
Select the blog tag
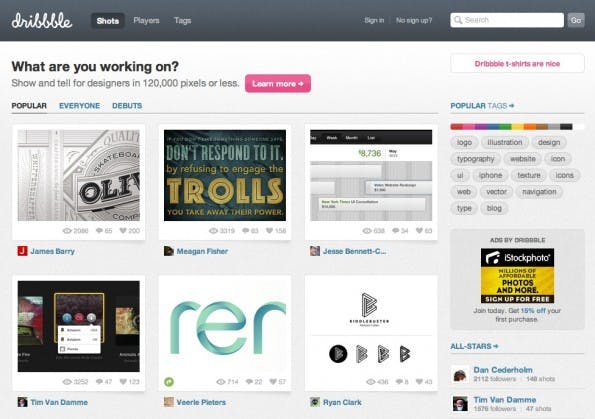[x=494, y=208]
